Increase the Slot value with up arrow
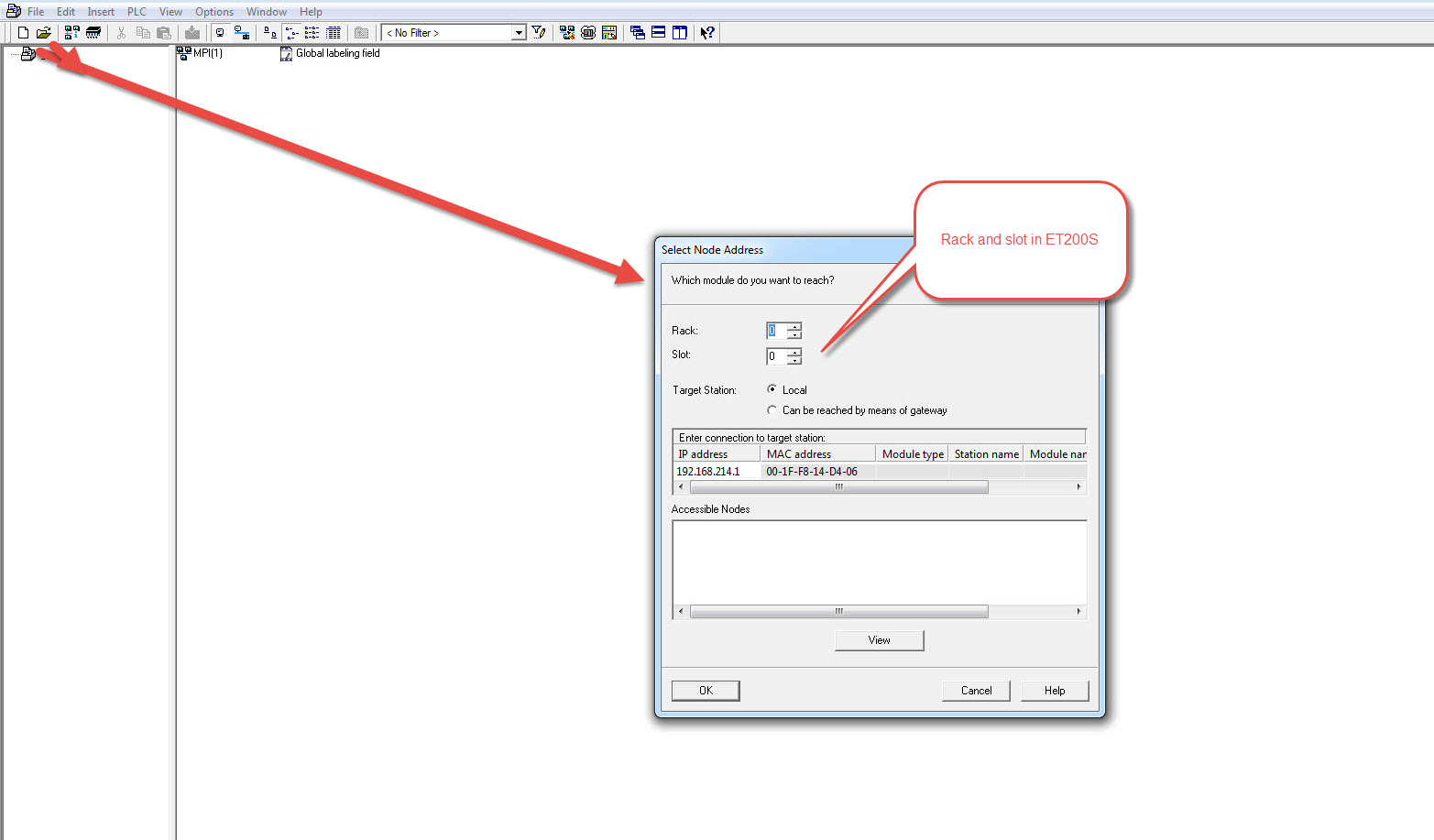The width and height of the screenshot is (1434, 840). [794, 352]
